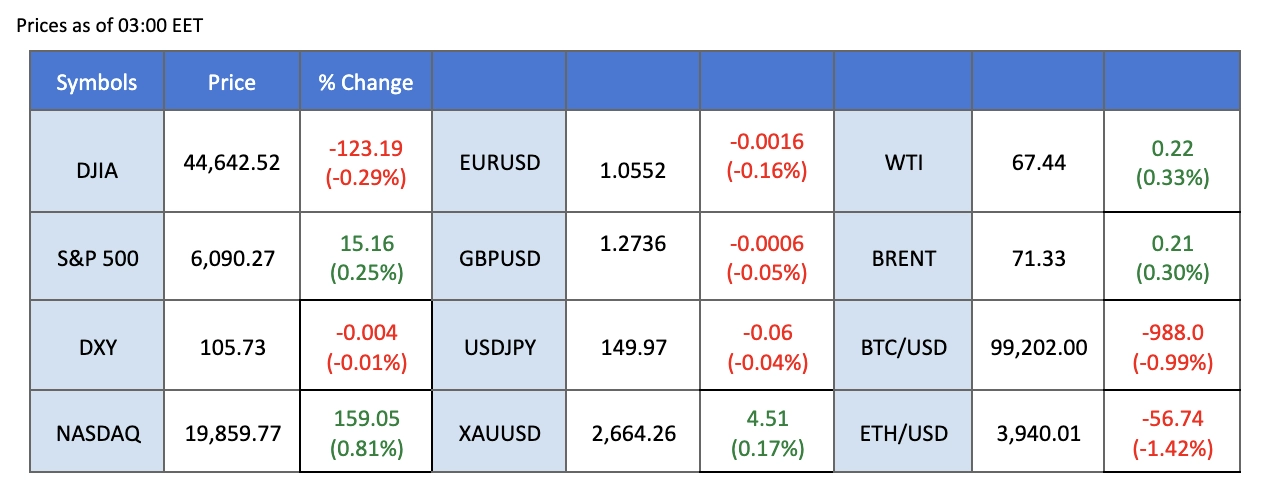Select the S&P 500 symbol cell
1284x494 pixels.
(x=97, y=259)
